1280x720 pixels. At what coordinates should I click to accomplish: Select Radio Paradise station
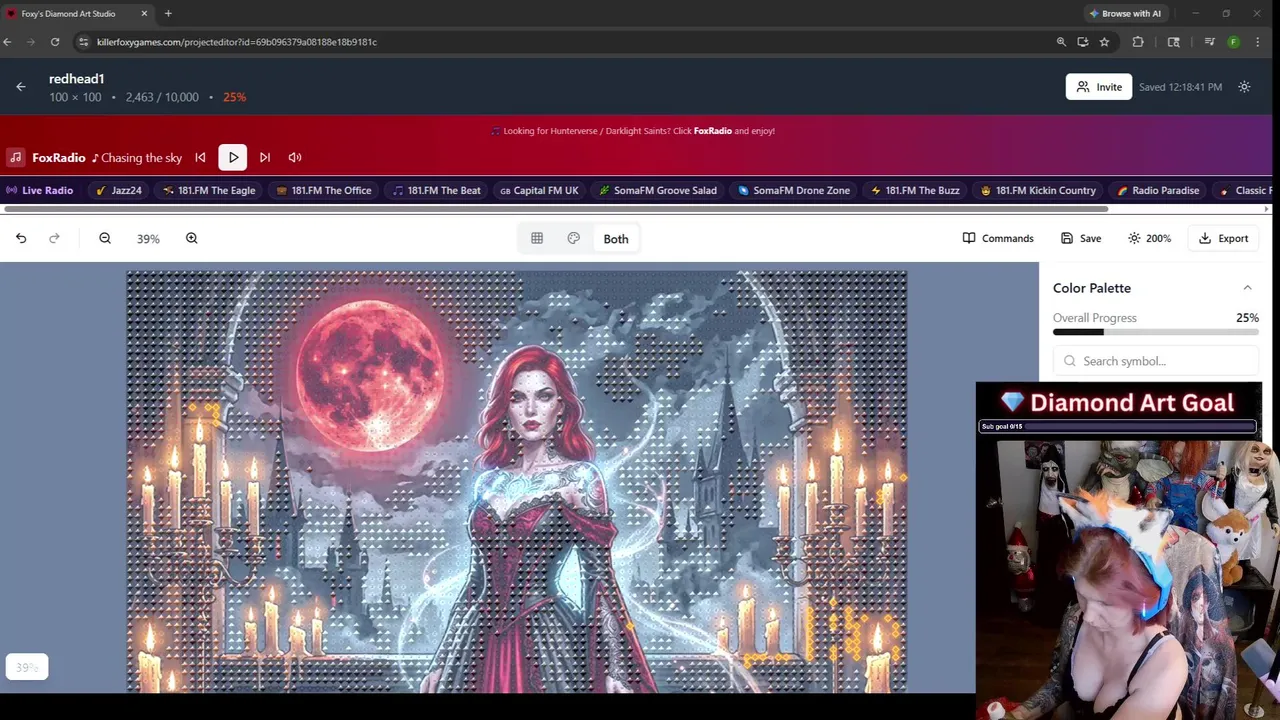click(1158, 190)
